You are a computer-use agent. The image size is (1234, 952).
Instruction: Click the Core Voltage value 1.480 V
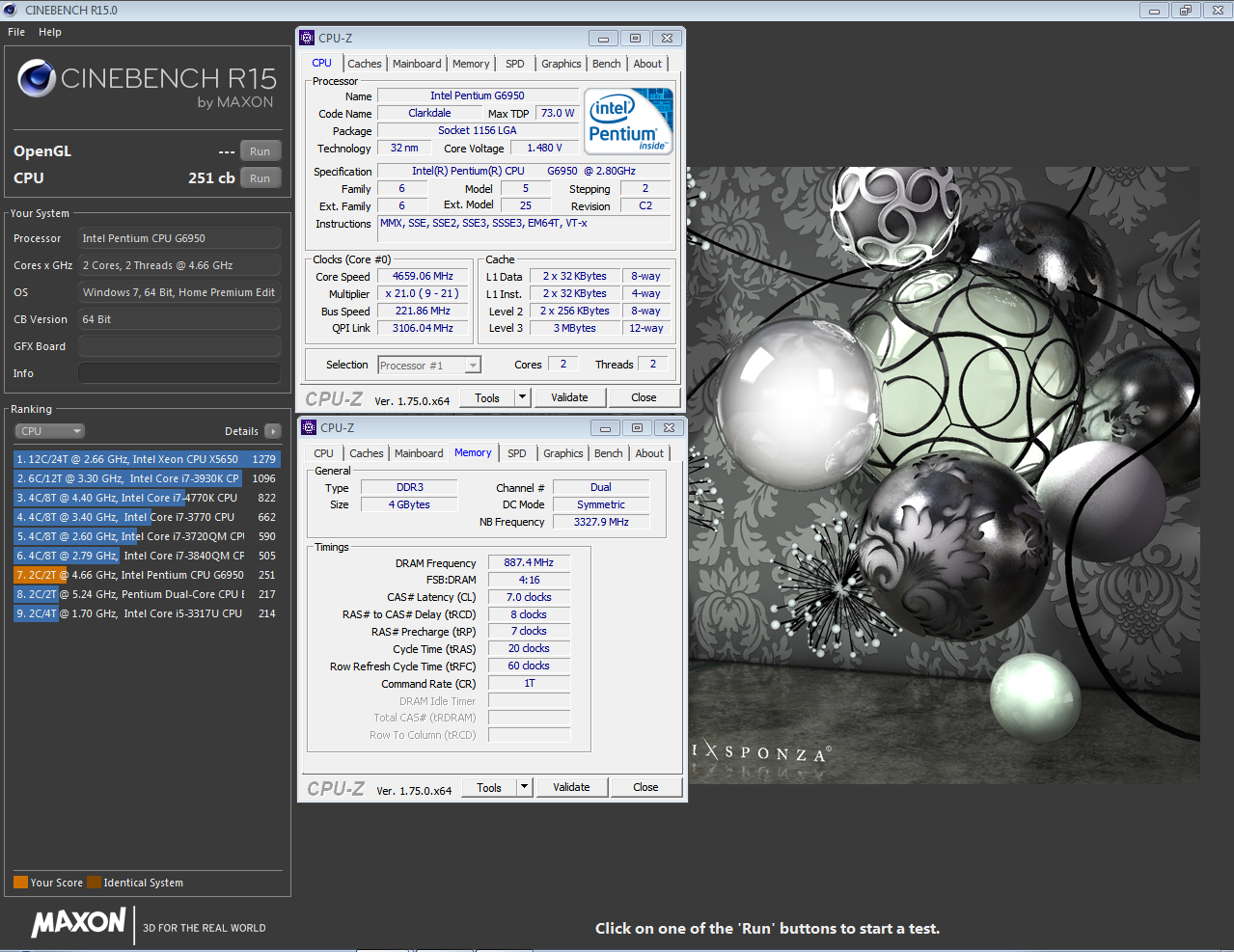tap(544, 148)
